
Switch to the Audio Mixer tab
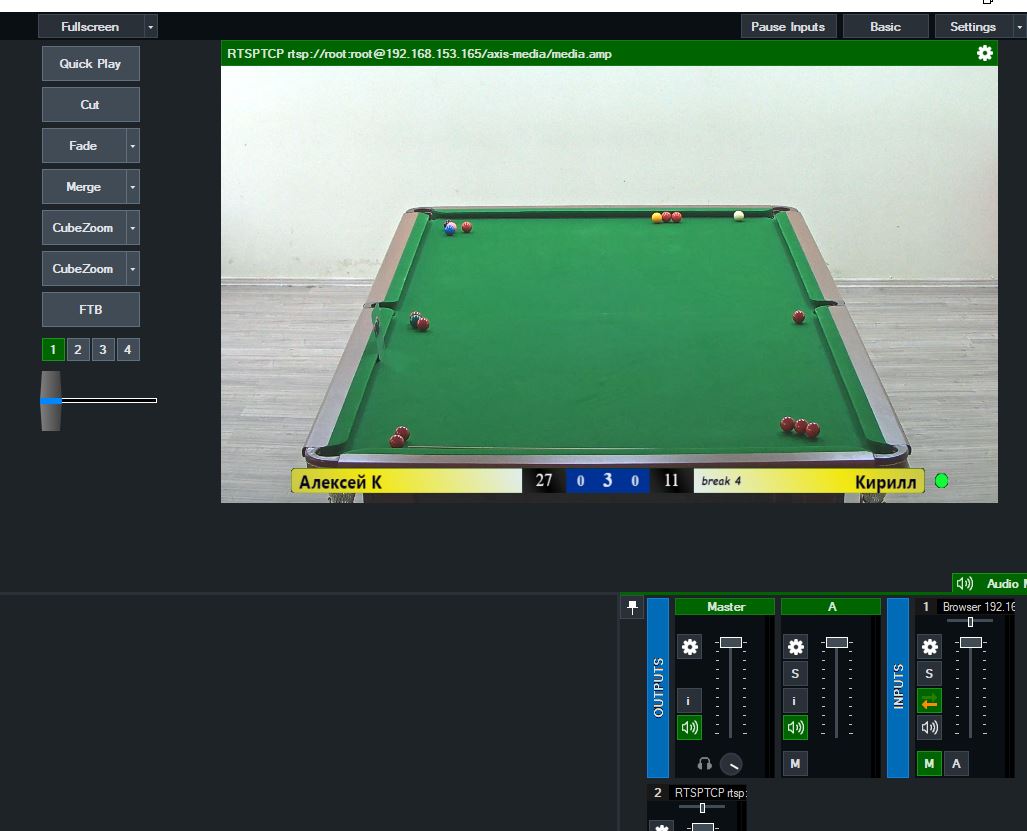click(x=989, y=583)
